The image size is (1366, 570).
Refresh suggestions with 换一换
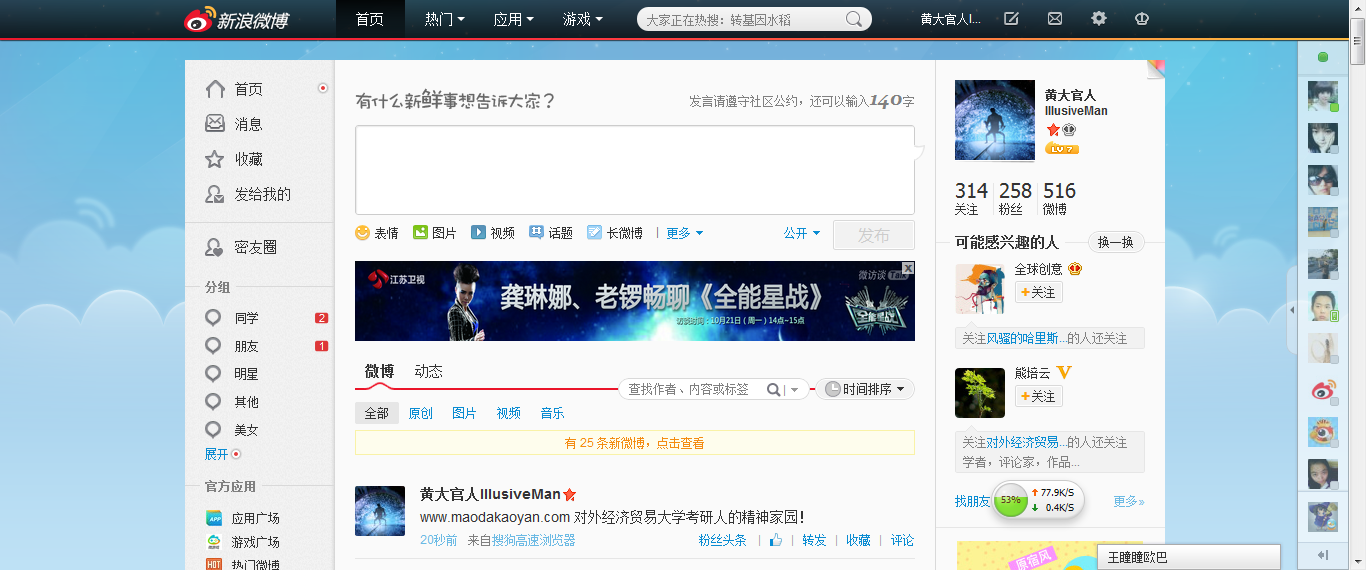[x=1116, y=242]
